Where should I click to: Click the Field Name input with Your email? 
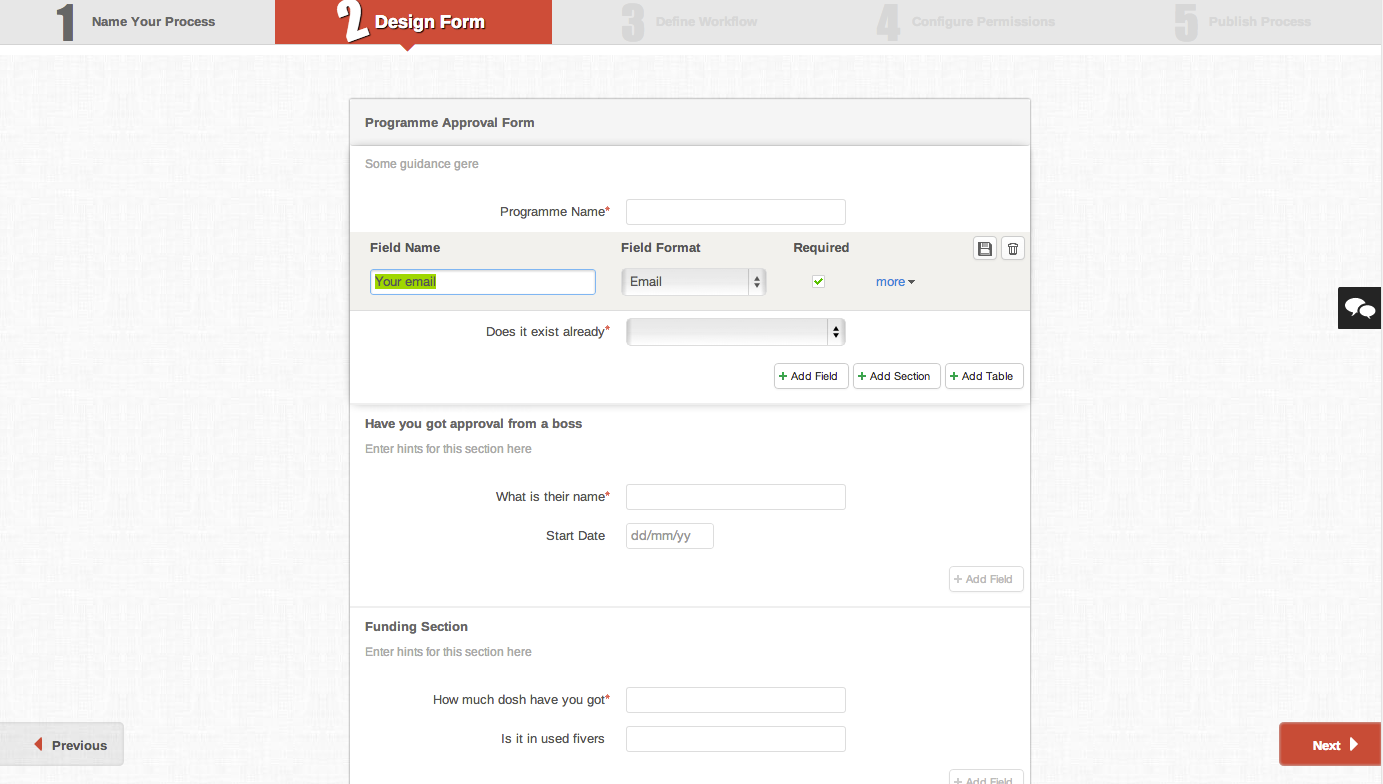[483, 282]
